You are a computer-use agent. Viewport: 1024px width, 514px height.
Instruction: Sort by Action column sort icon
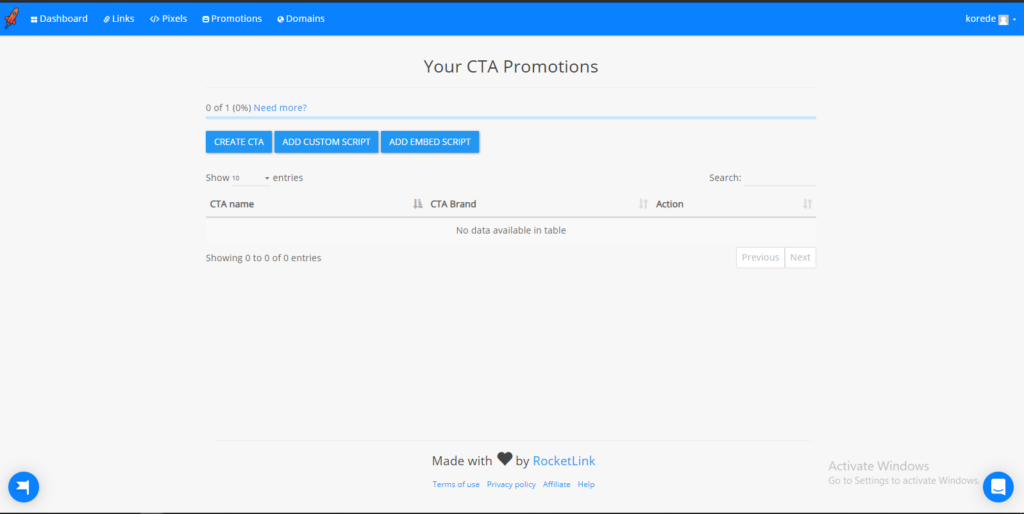coord(807,204)
